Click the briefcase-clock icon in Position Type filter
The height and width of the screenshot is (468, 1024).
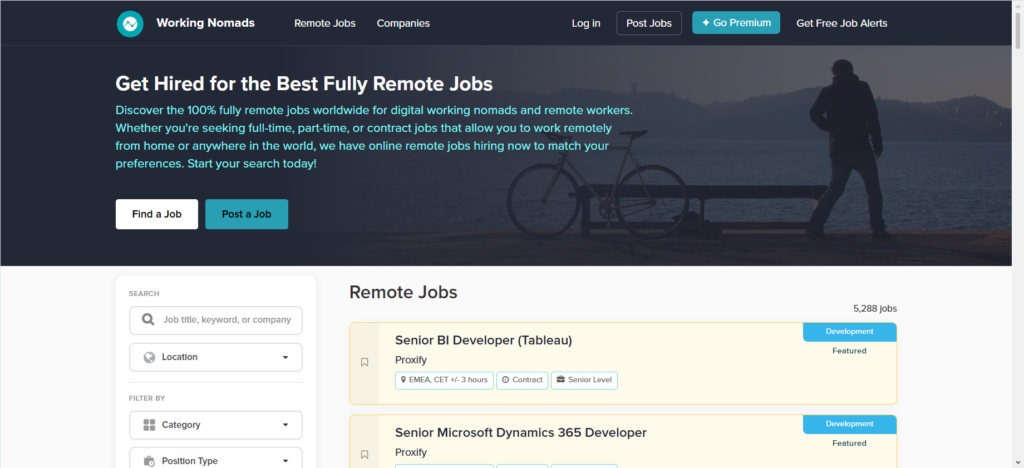click(x=149, y=461)
